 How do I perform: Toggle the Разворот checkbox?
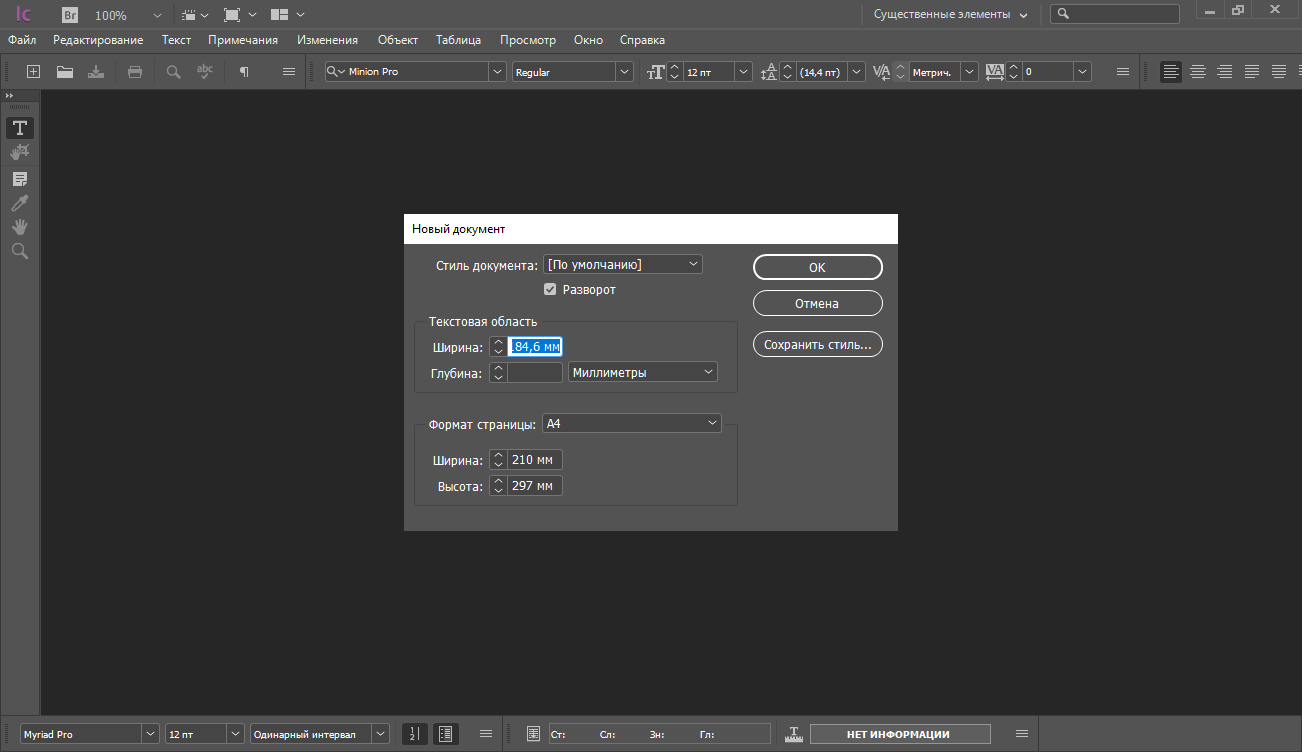click(x=550, y=290)
